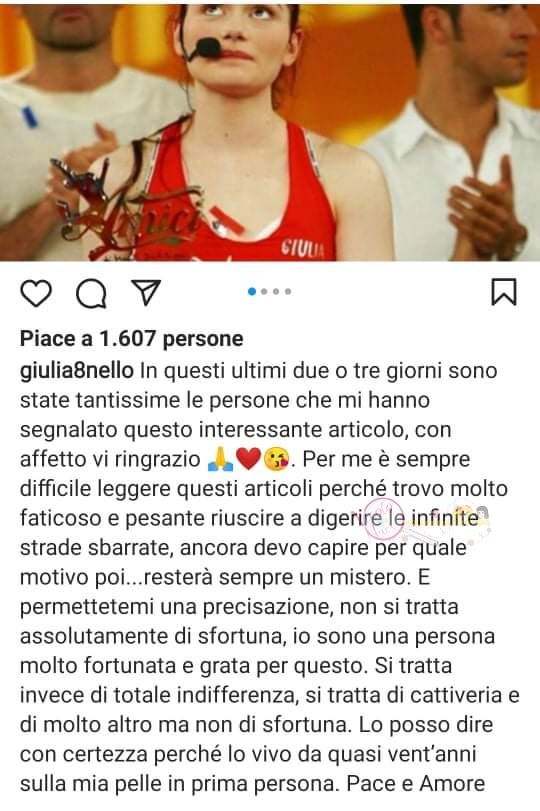540x811 pixels.
Task: Like the post with the heart icon
Action: click(x=36, y=293)
